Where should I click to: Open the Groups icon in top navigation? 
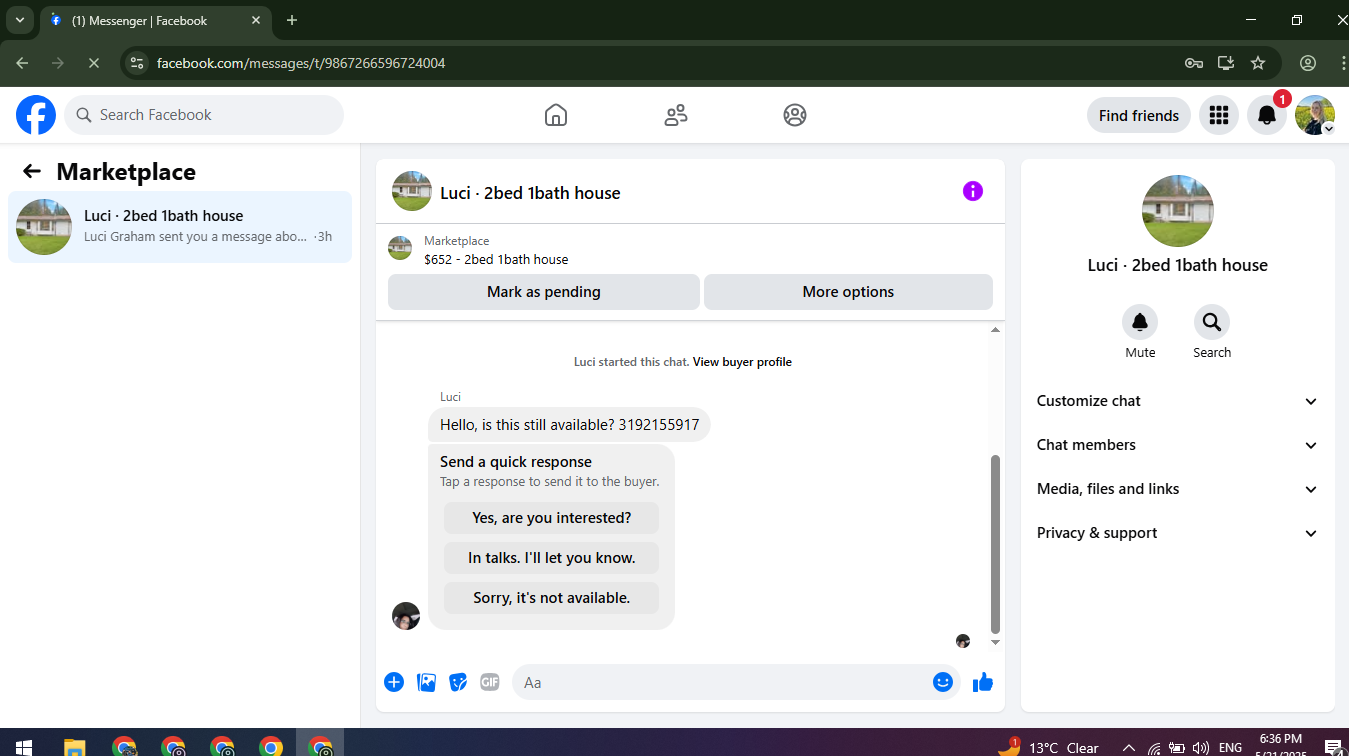795,115
